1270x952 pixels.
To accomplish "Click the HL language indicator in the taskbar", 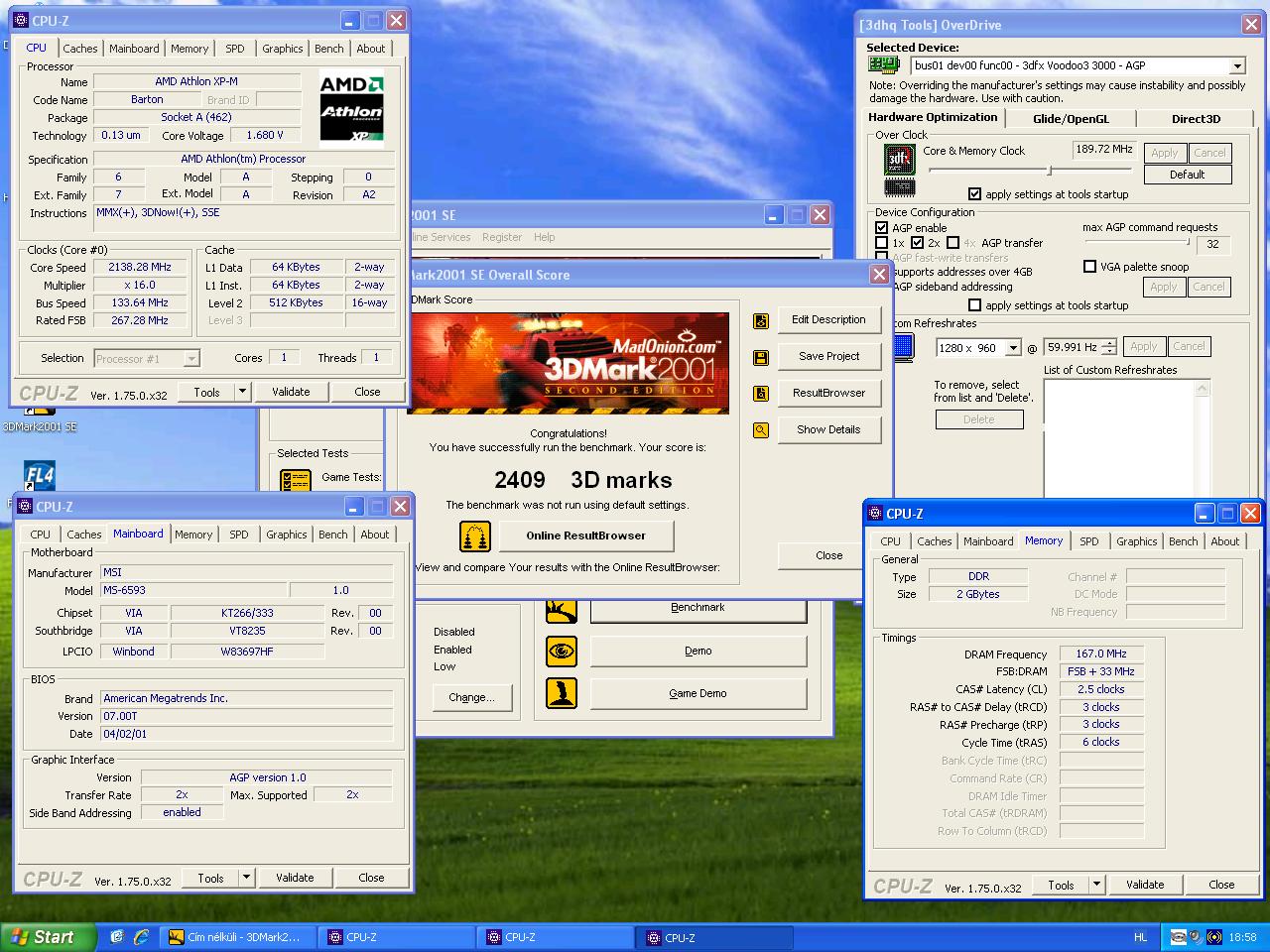I will [x=1140, y=937].
